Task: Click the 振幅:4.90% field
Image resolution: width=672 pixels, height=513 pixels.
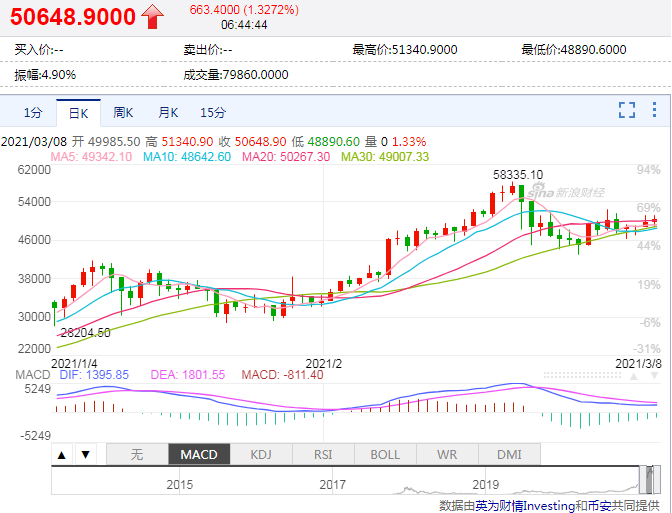Action: [45, 75]
